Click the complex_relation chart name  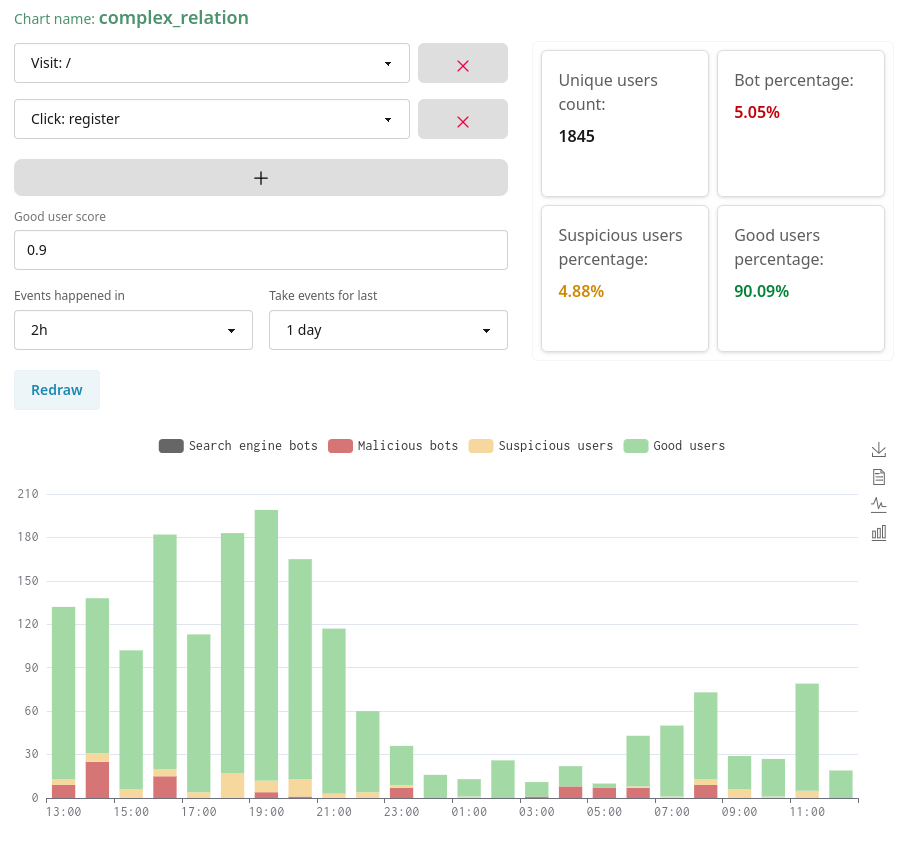[173, 18]
